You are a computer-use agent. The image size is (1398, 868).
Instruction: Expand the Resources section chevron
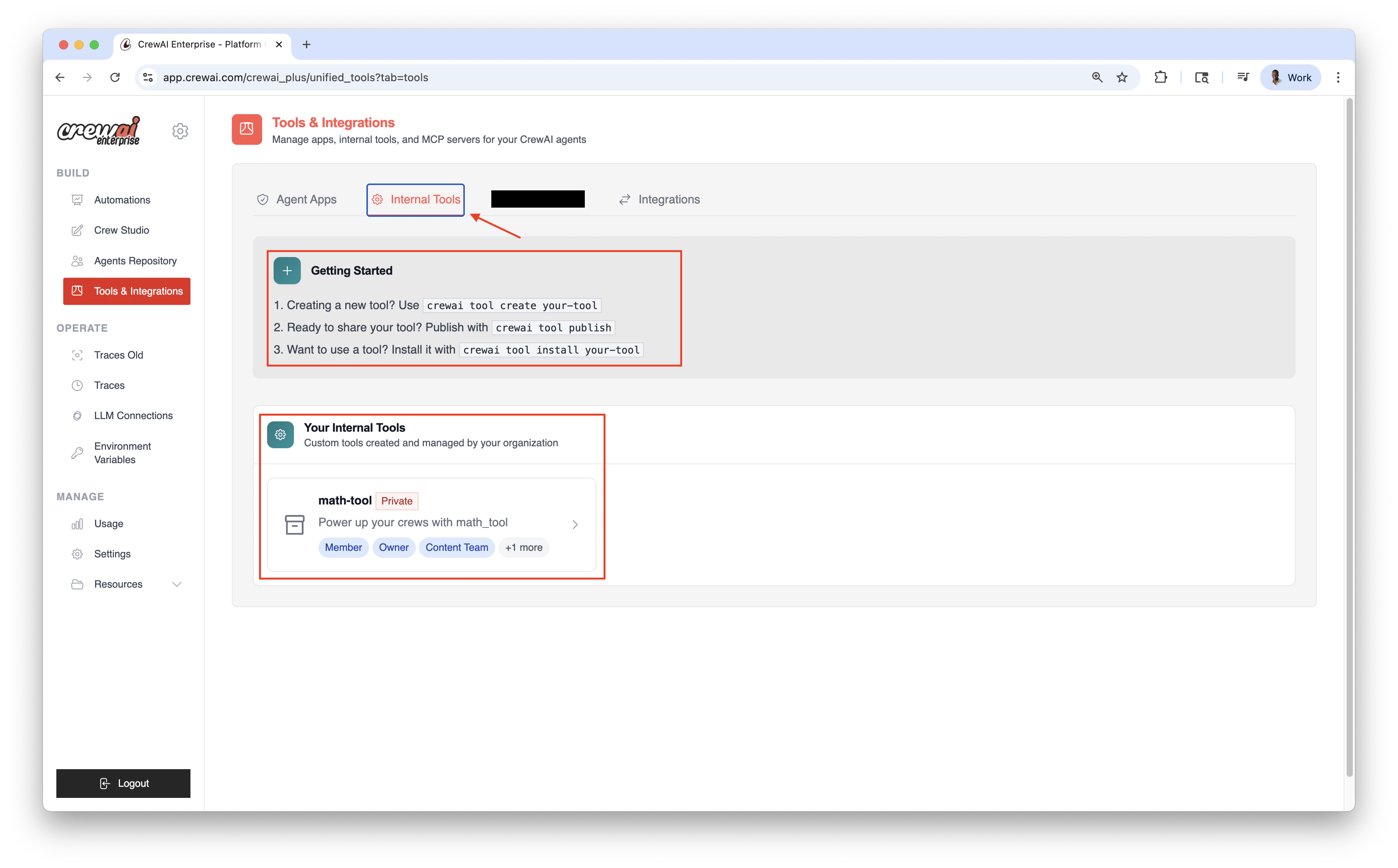coord(177,585)
